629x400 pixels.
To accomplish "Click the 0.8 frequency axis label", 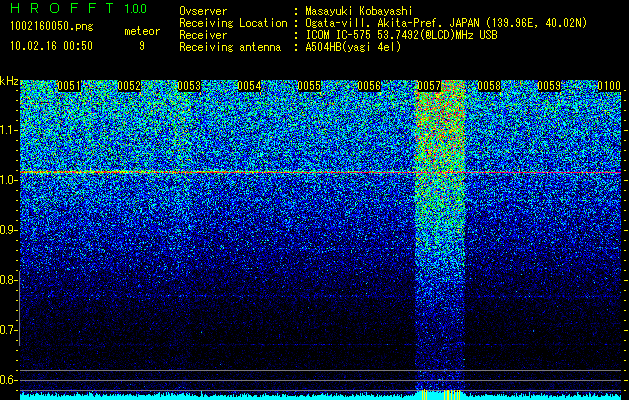I will point(8,280).
